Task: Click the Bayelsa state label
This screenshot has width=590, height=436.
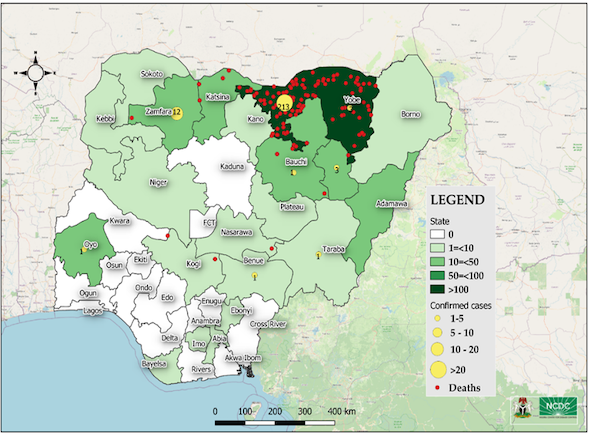Action: coord(154,364)
